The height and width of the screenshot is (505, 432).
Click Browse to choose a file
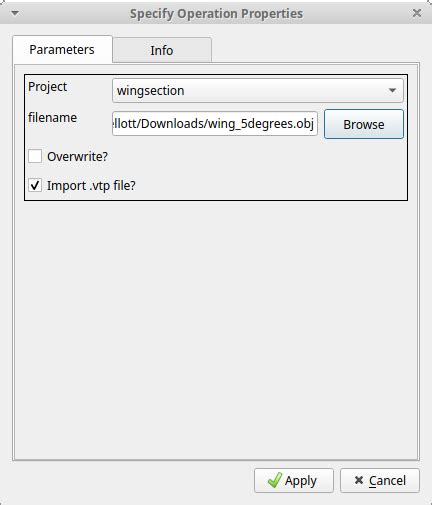click(x=364, y=124)
